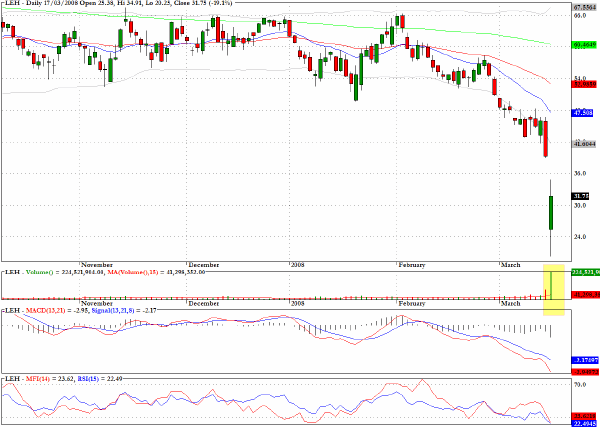Image resolution: width=600 pixels, height=427 pixels.
Task: Click the red 52.9859 moving average tag
Action: coord(584,85)
